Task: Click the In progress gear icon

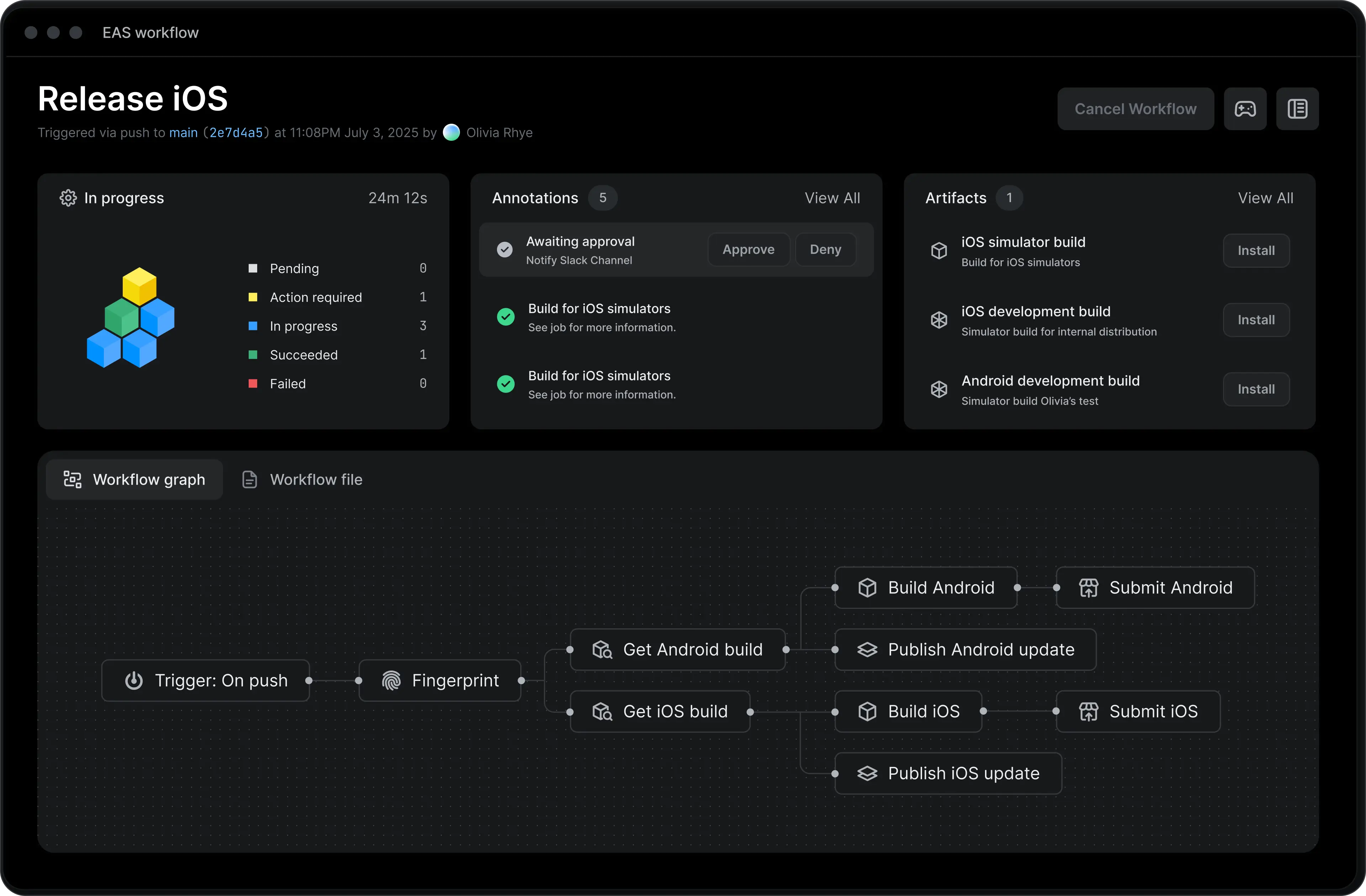Action: coord(68,198)
